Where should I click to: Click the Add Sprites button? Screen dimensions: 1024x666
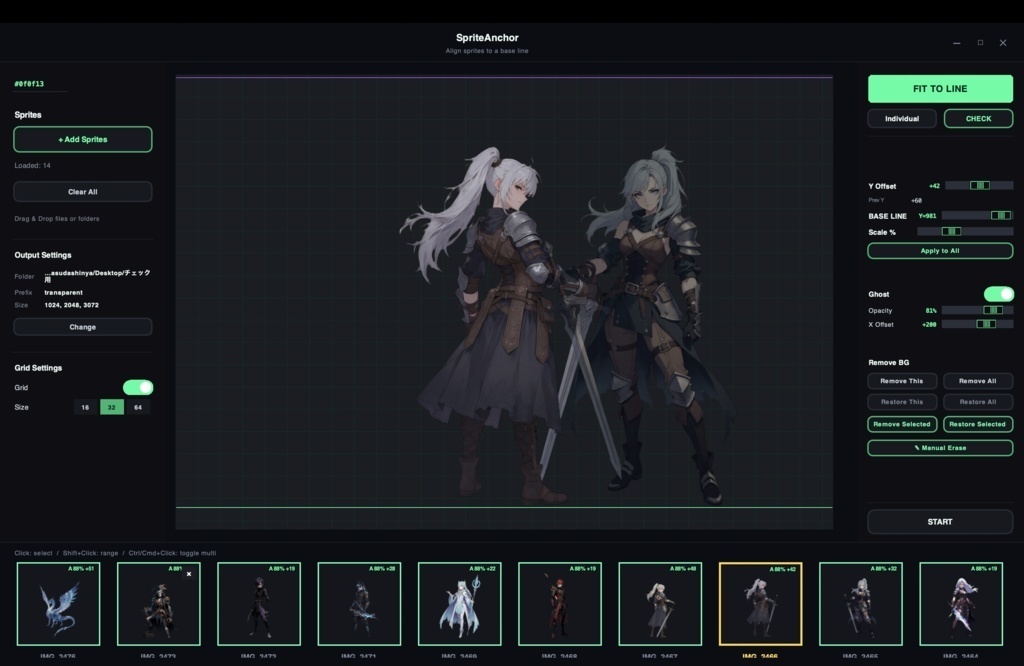(83, 139)
